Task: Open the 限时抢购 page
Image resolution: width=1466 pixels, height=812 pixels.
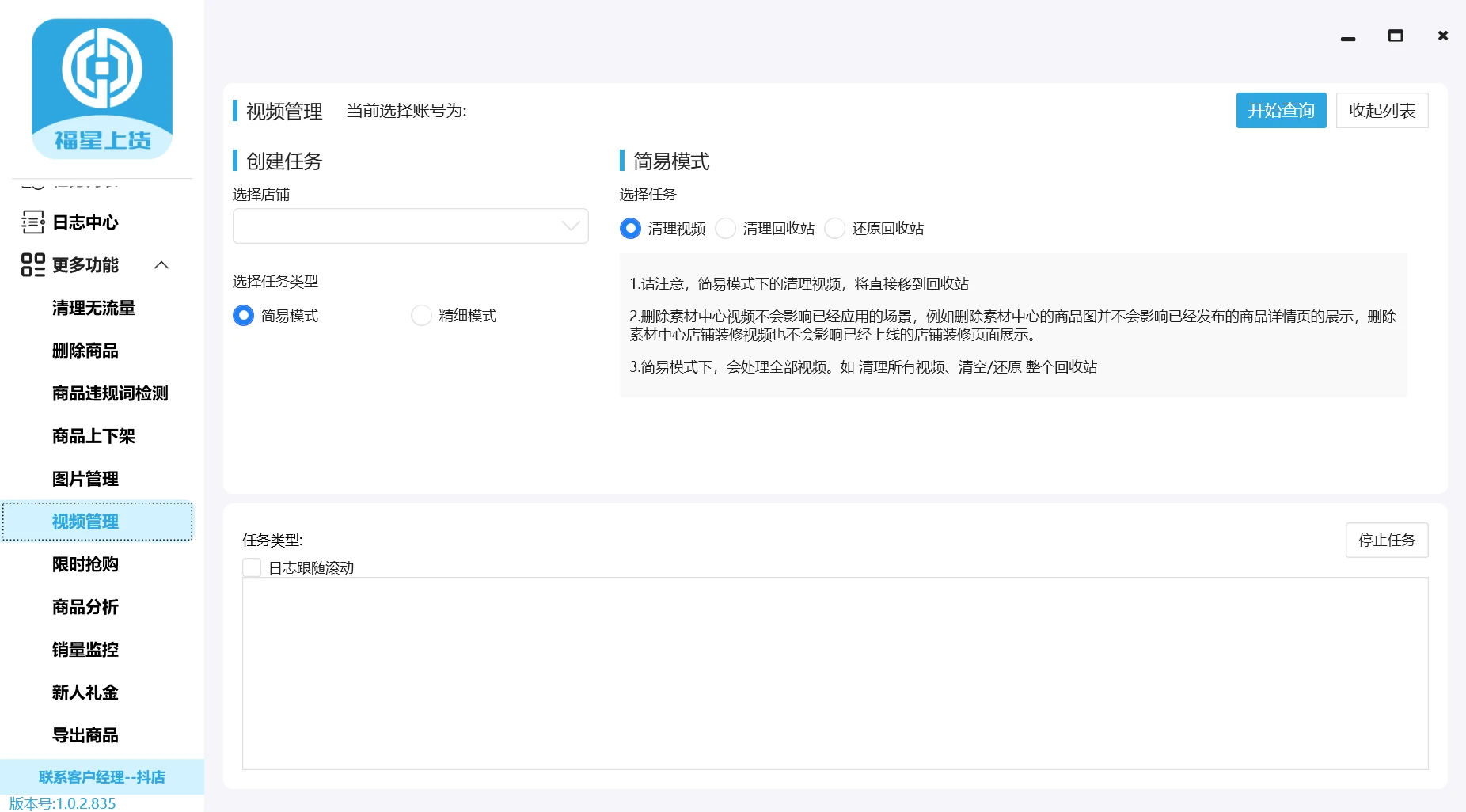Action: coord(85,564)
